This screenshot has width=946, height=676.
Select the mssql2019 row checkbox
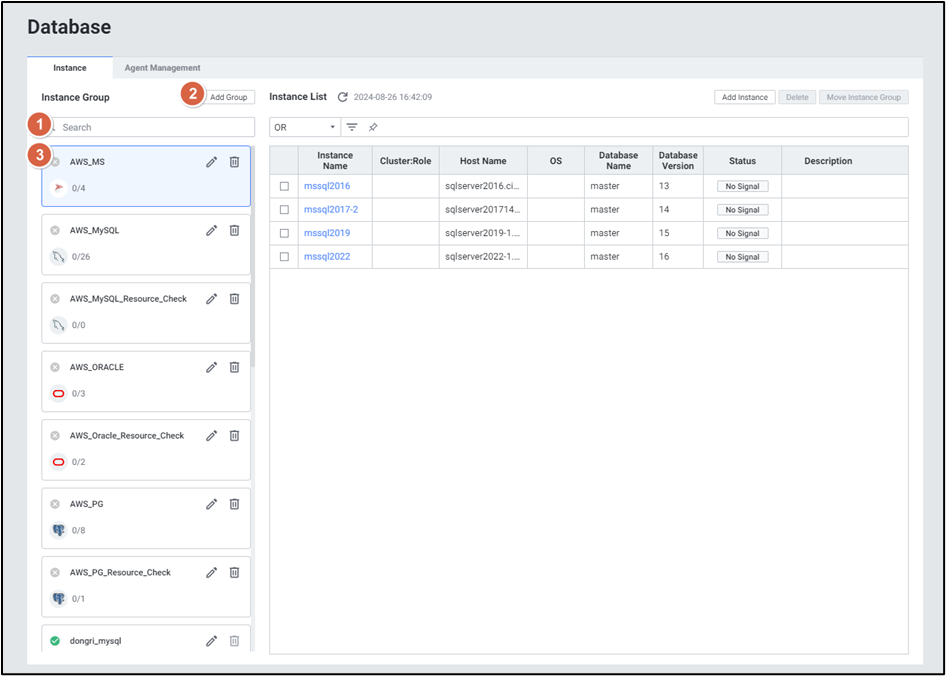tap(284, 233)
